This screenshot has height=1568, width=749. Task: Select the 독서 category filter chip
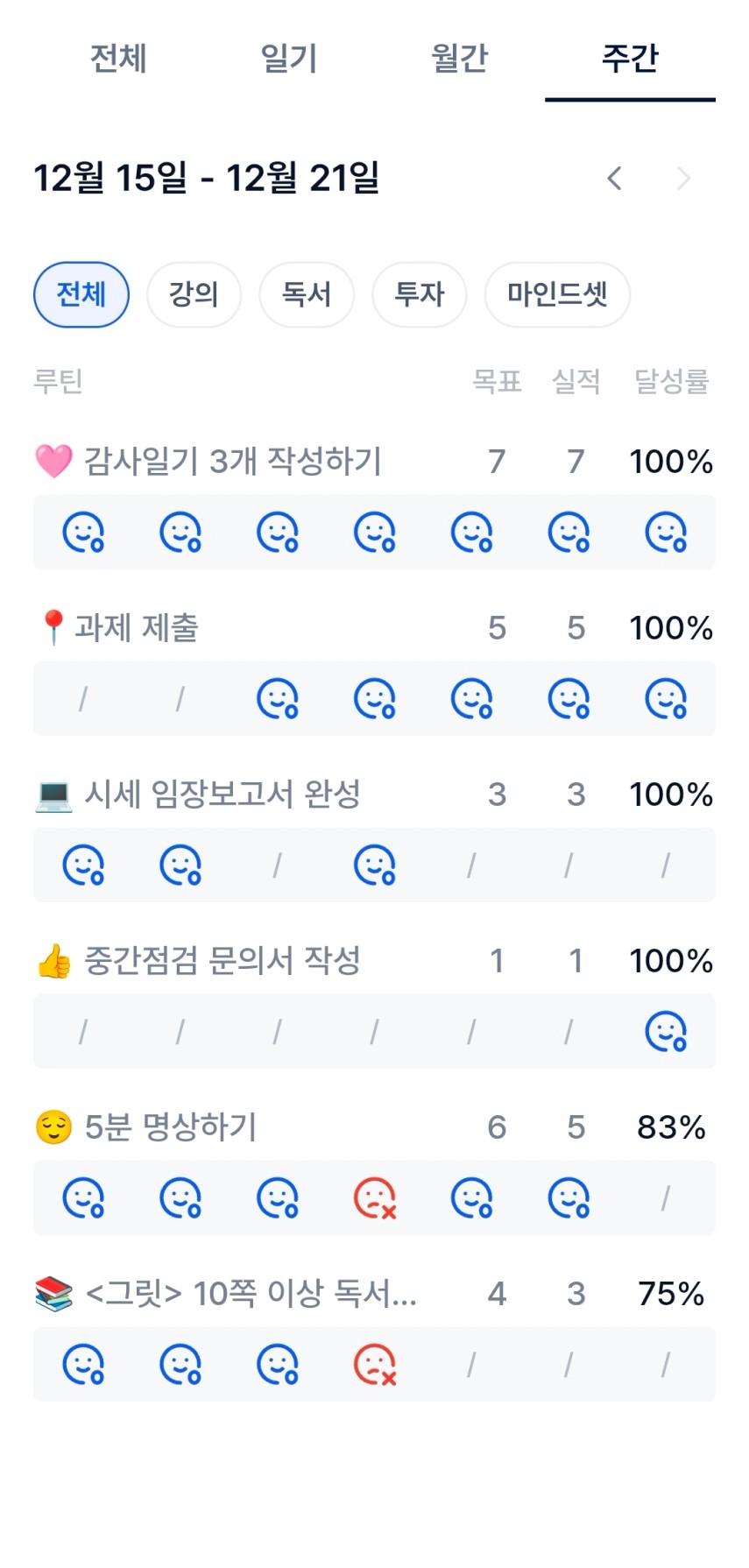point(307,294)
